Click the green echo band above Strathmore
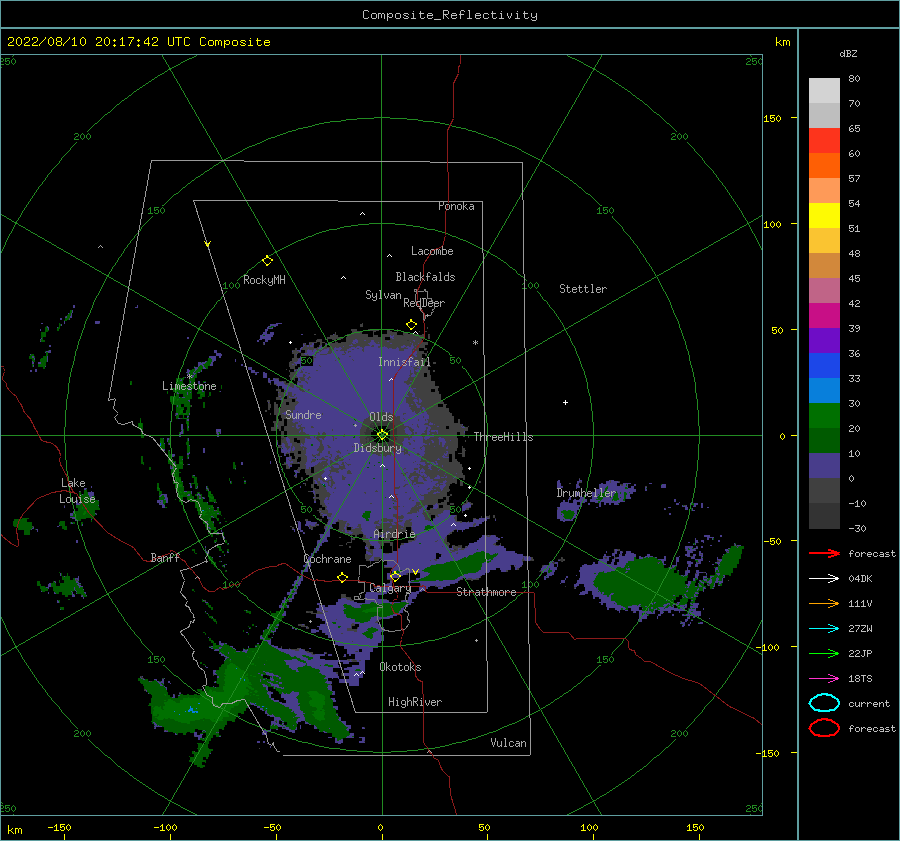The image size is (900, 841). point(456,567)
